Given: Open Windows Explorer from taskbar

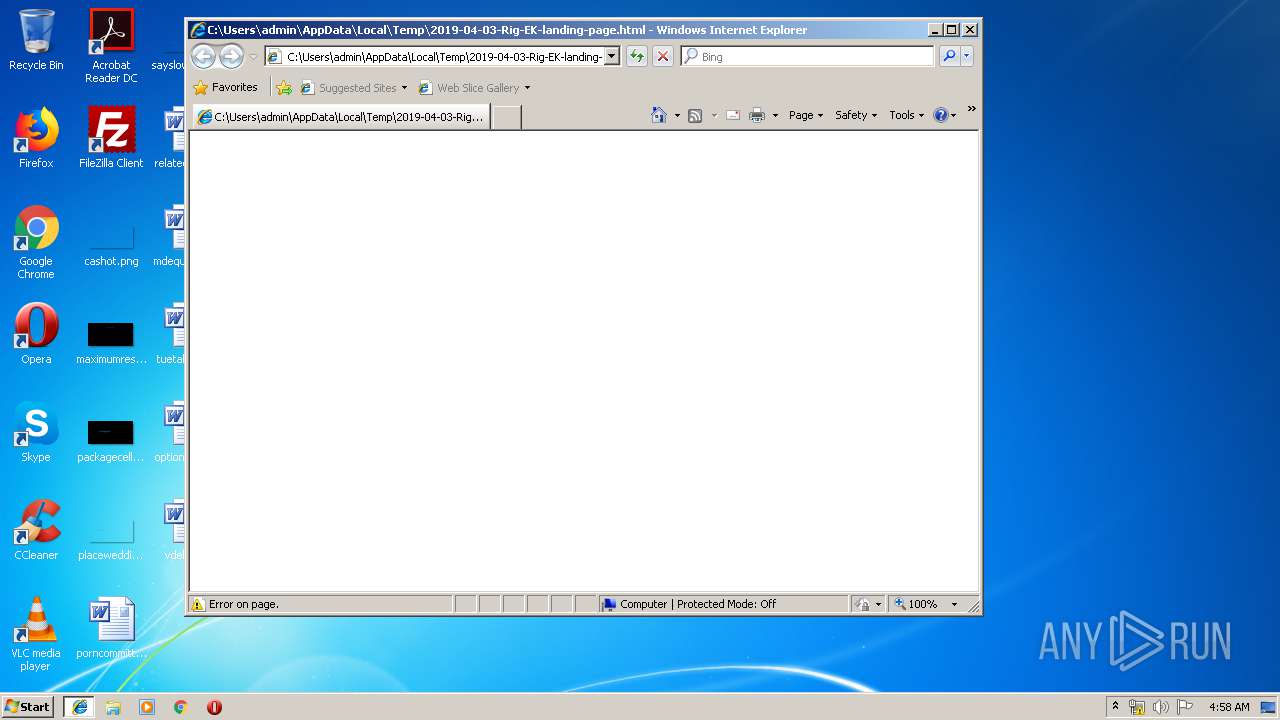Looking at the screenshot, I should 113,707.
